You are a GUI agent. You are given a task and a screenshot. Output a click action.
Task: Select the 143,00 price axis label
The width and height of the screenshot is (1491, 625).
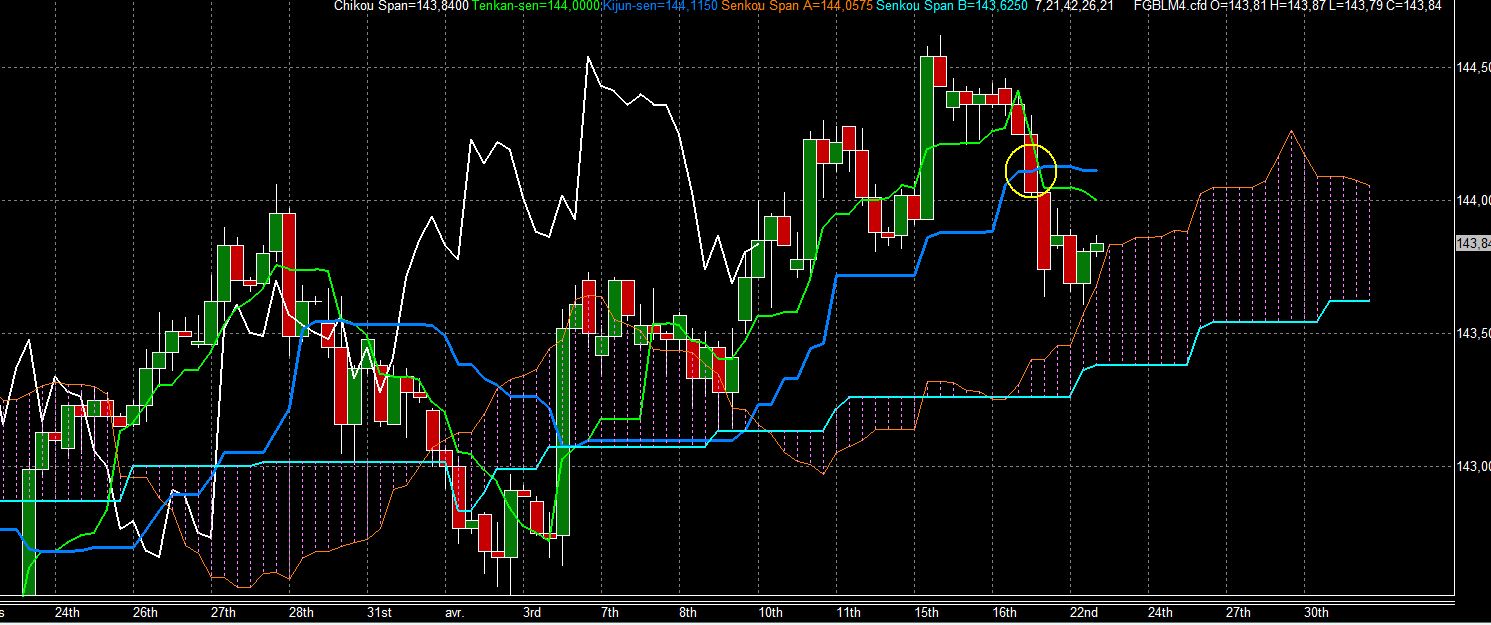[x=1473, y=466]
